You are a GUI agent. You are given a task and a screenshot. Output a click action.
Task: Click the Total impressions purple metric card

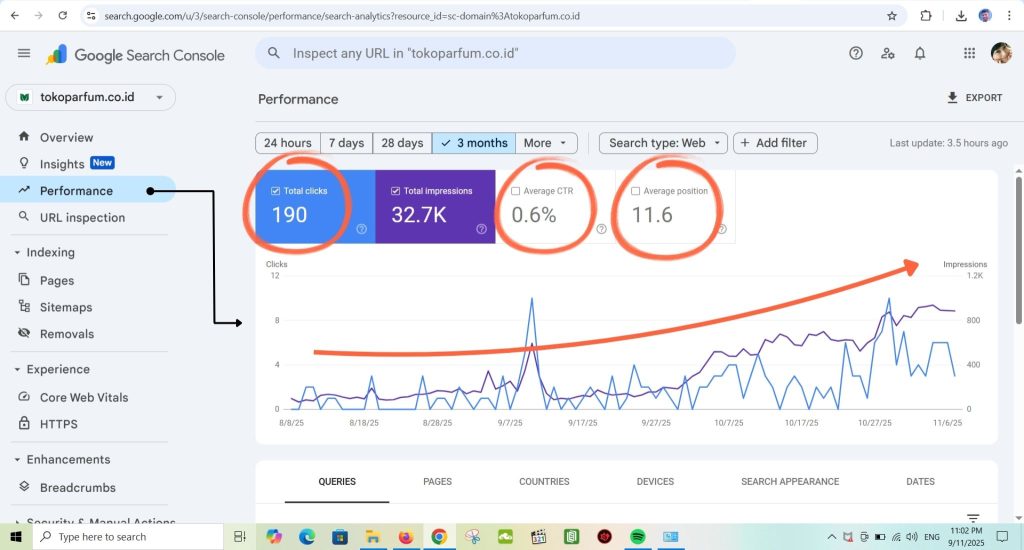click(435, 207)
